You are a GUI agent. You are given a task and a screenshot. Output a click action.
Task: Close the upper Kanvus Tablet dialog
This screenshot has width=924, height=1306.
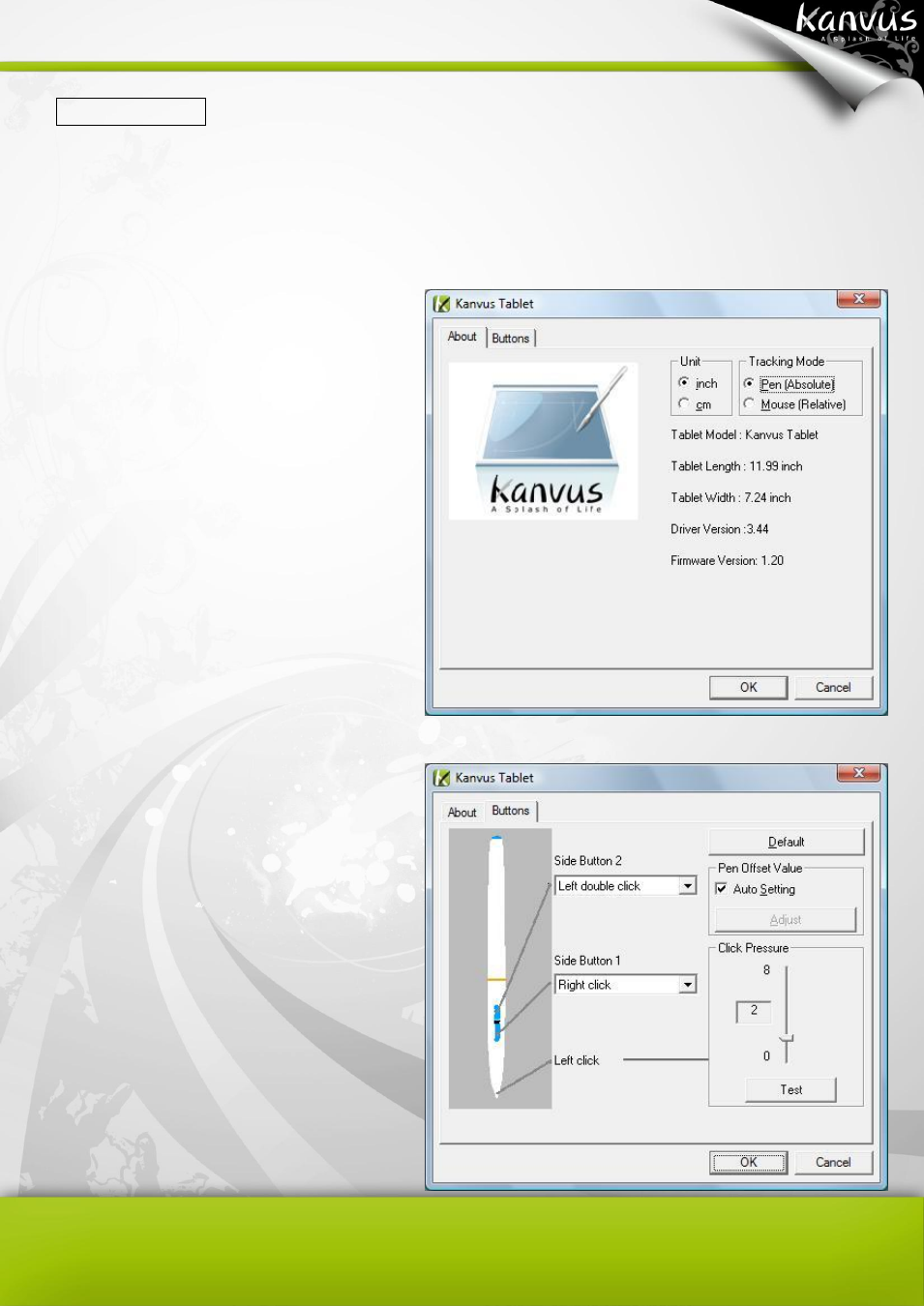coord(858,300)
